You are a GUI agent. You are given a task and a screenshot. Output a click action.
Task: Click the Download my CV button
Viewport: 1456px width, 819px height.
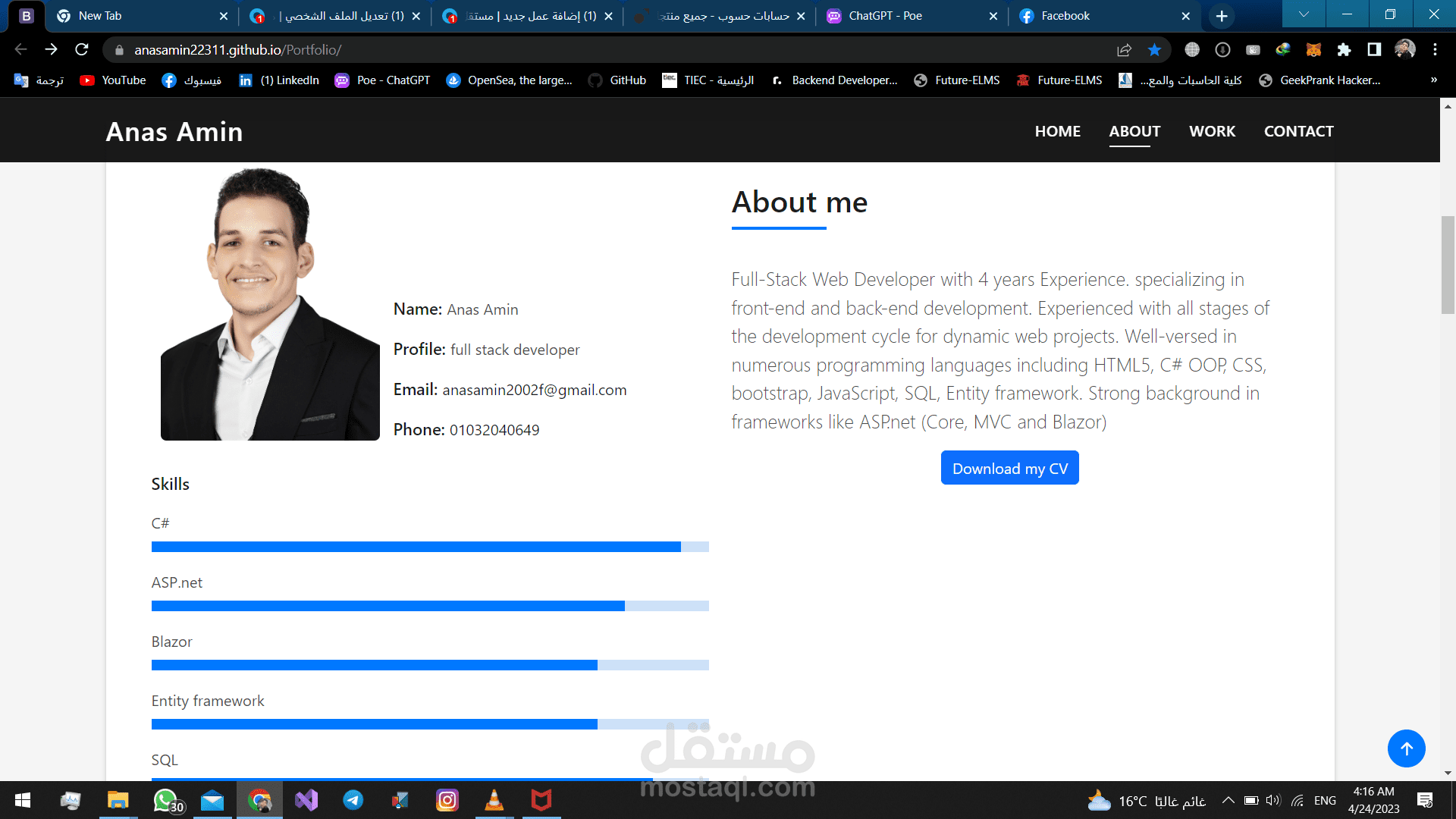pyautogui.click(x=1009, y=469)
